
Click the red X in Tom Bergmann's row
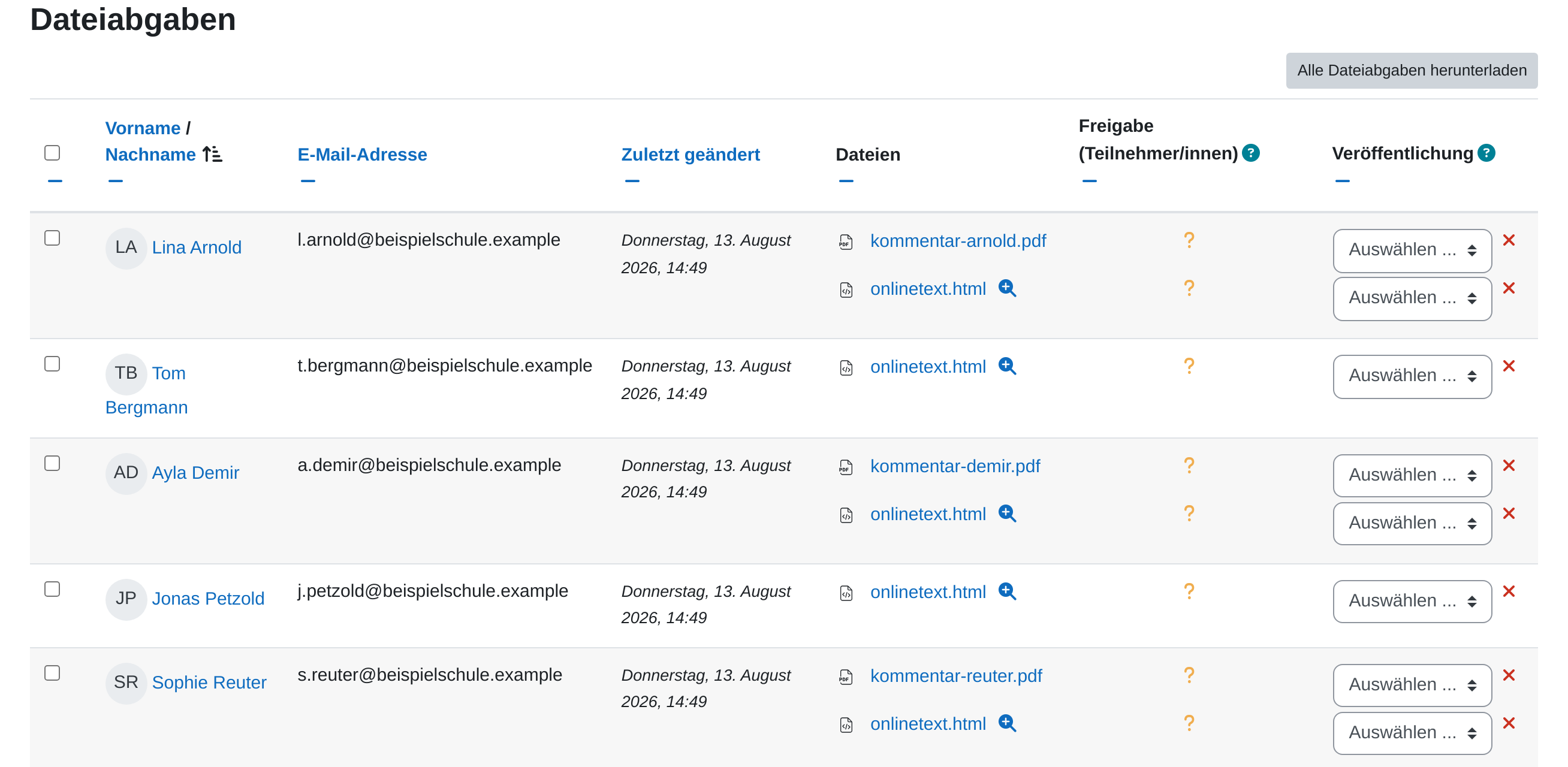click(x=1509, y=366)
